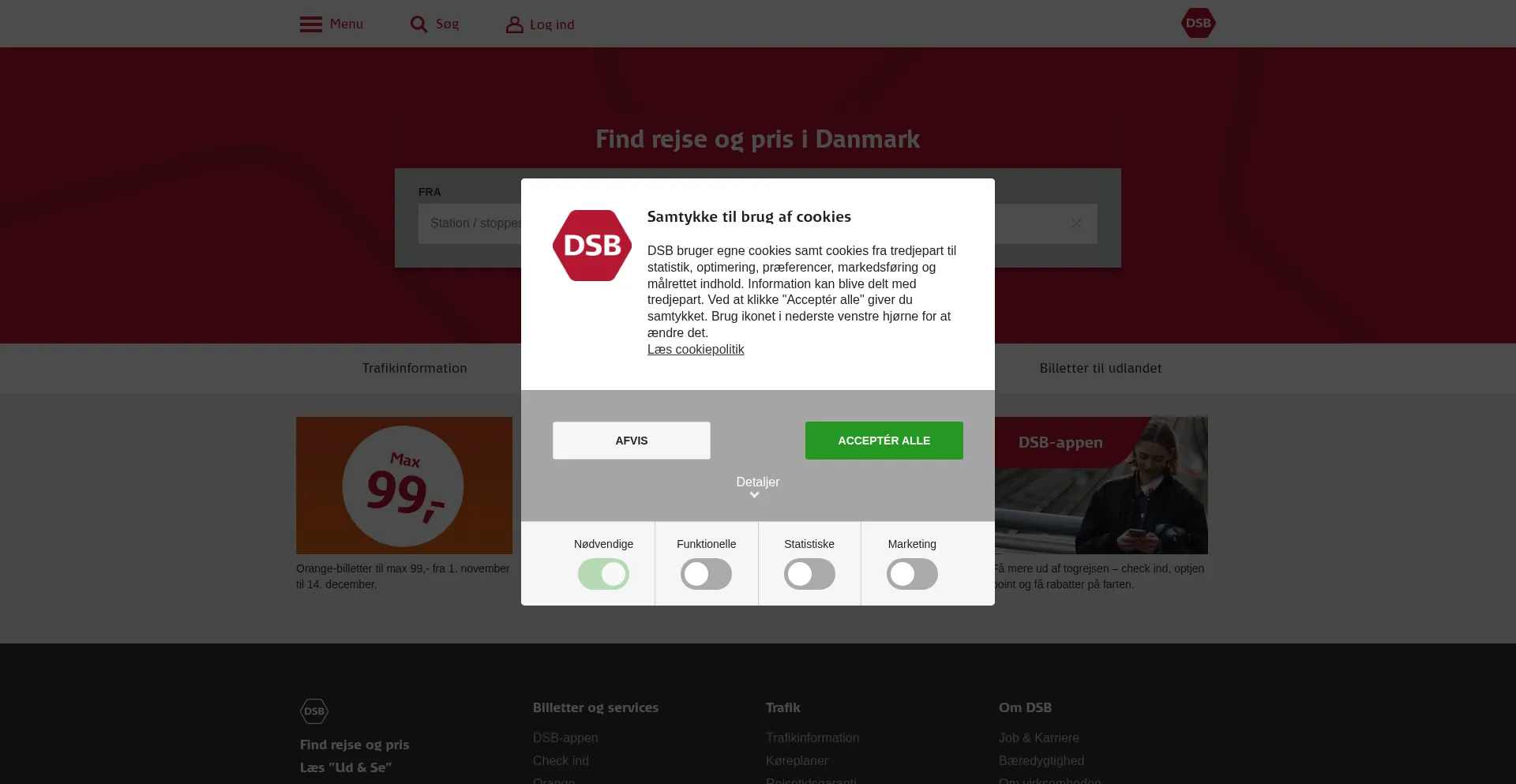The image size is (1516, 784).
Task: Click the DSB outline logo in footer
Action: coord(314,711)
